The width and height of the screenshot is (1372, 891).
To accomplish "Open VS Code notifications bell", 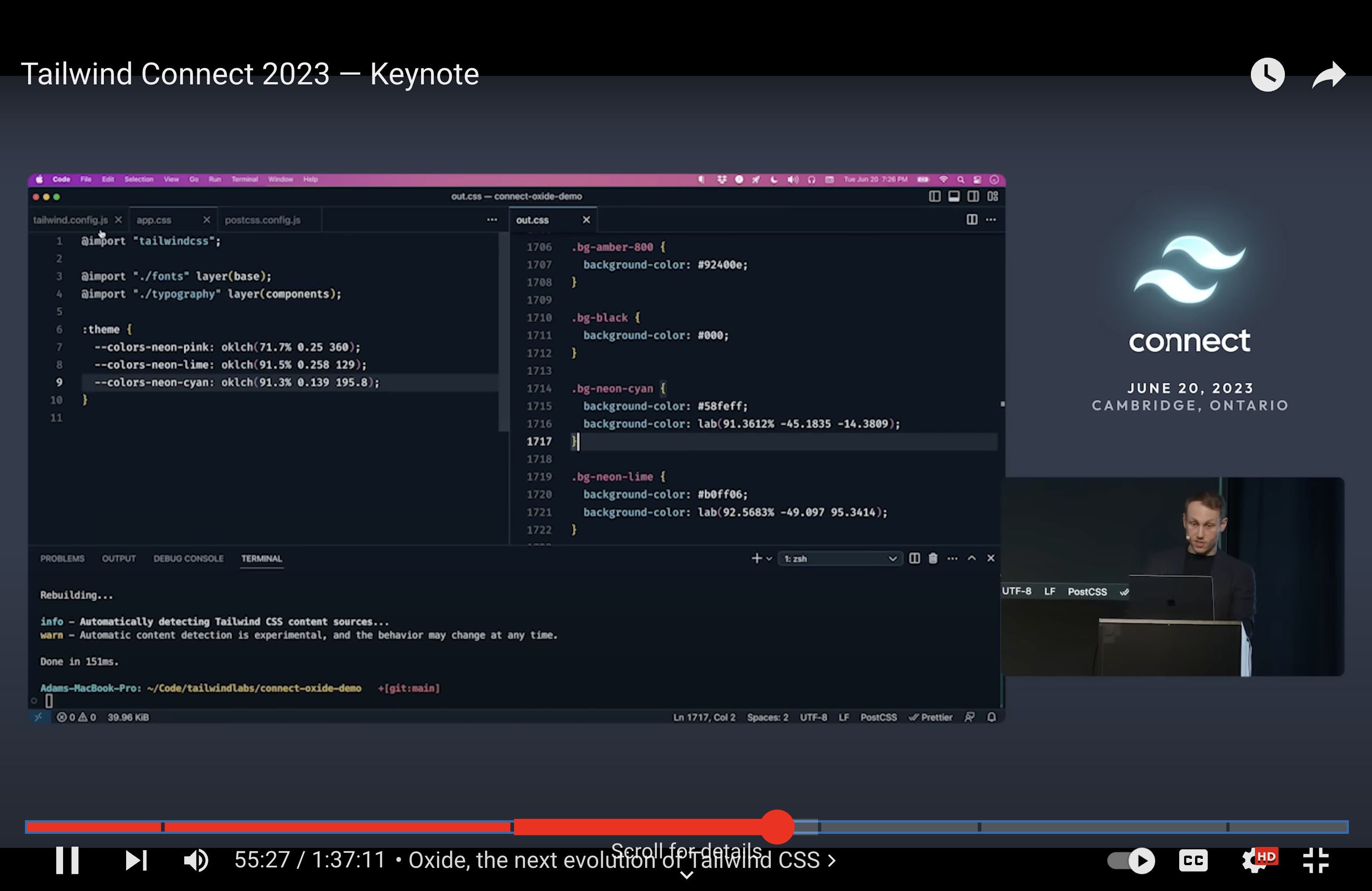I will [991, 717].
